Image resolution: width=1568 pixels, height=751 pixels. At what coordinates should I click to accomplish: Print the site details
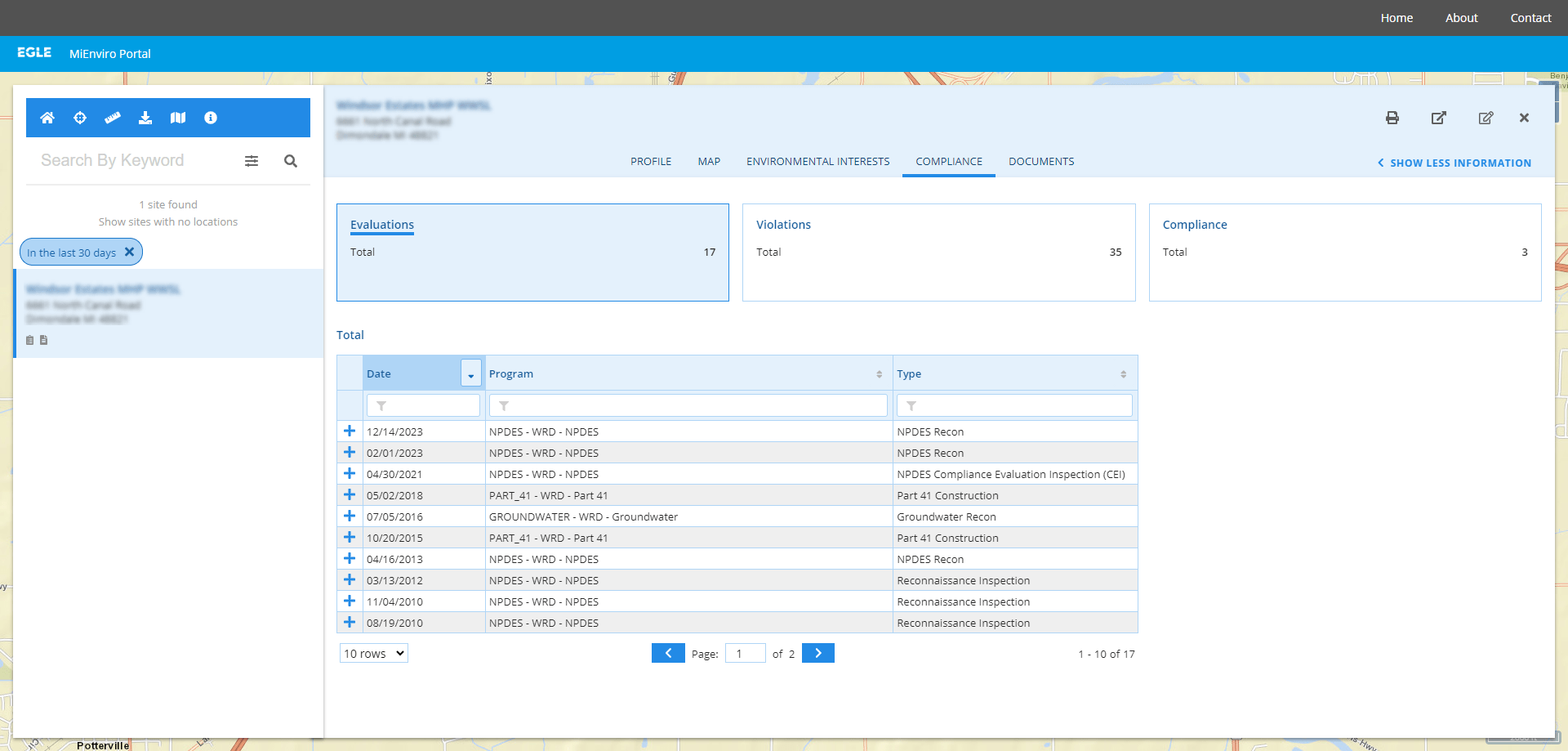click(x=1392, y=118)
